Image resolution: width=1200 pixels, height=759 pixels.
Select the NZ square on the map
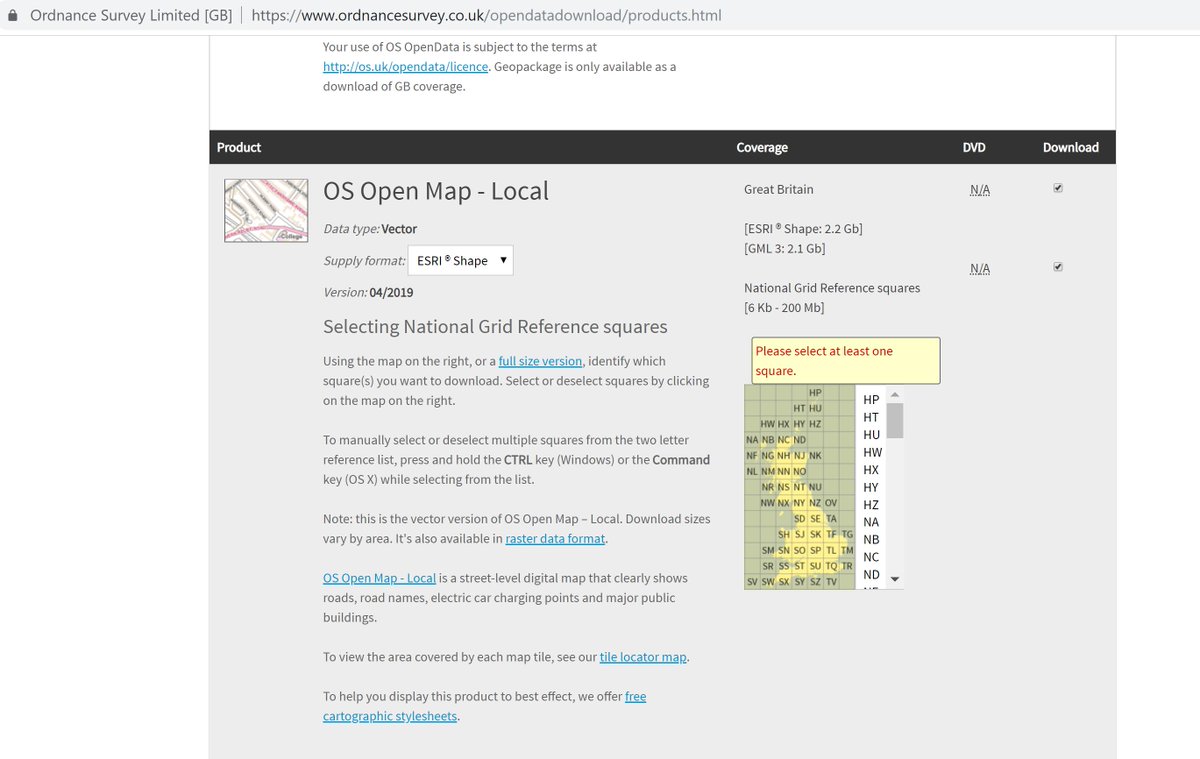pyautogui.click(x=815, y=503)
